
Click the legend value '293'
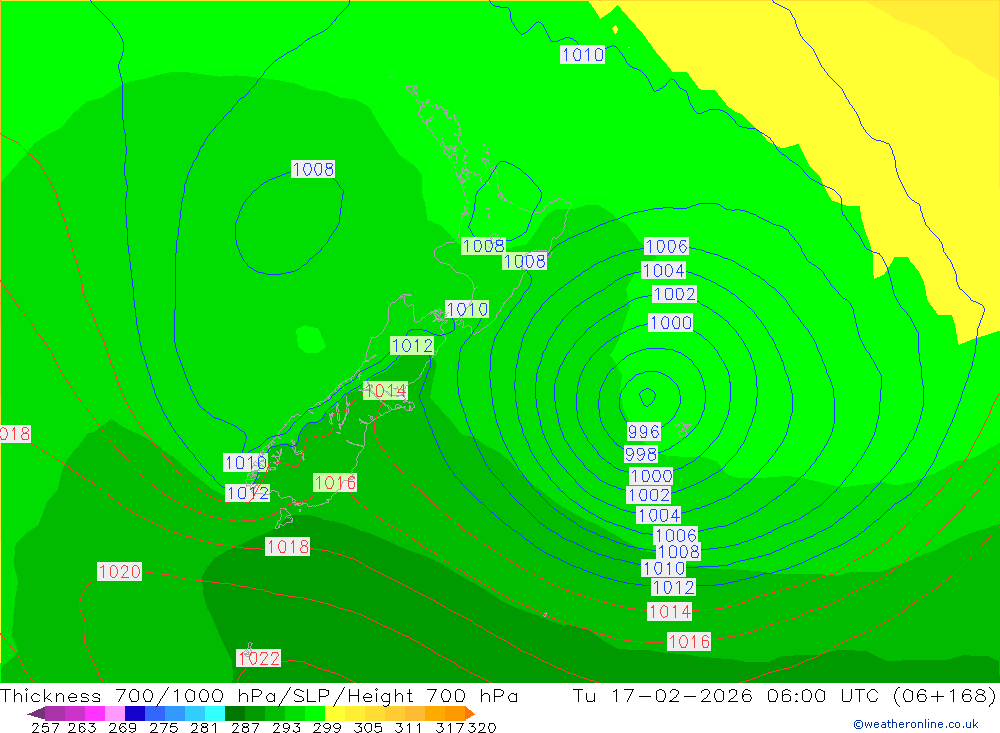pyautogui.click(x=286, y=727)
